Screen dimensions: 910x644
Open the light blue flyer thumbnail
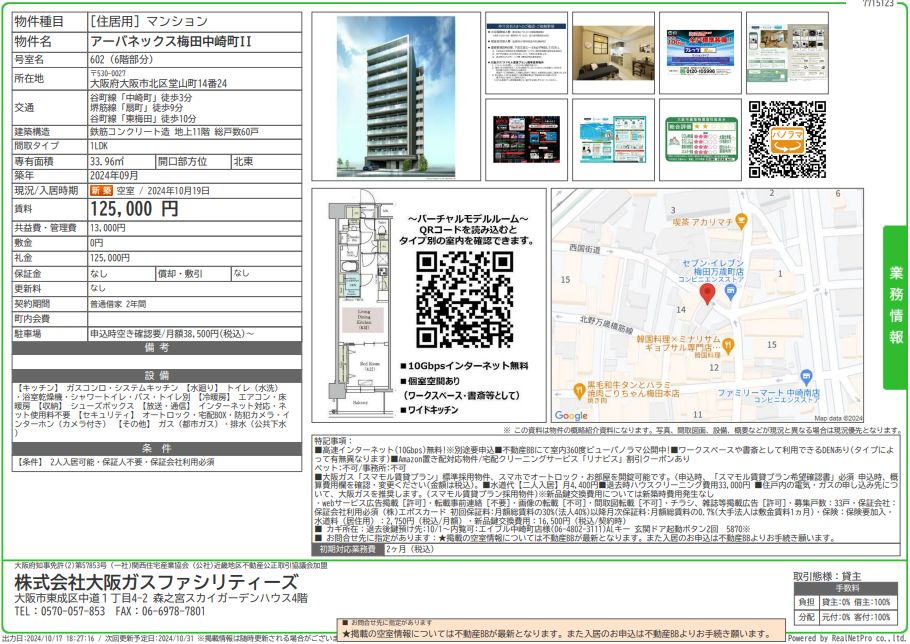tap(613, 140)
